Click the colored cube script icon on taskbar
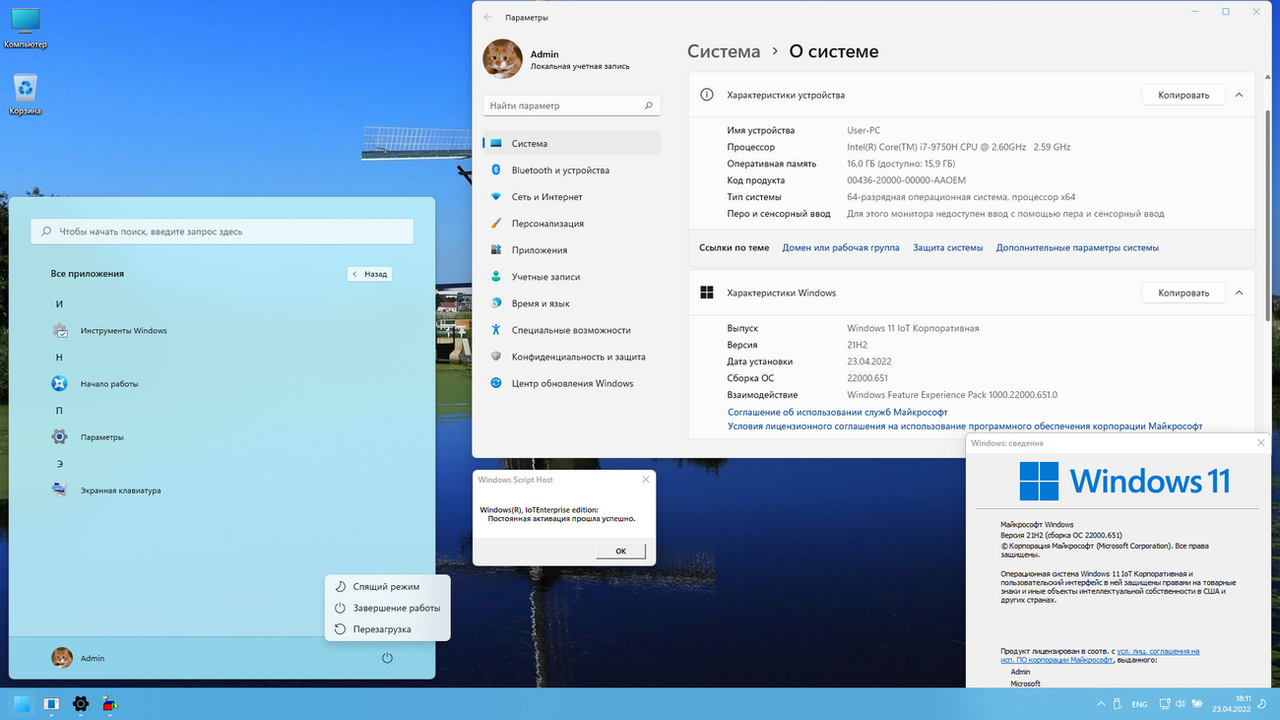 tap(110, 704)
